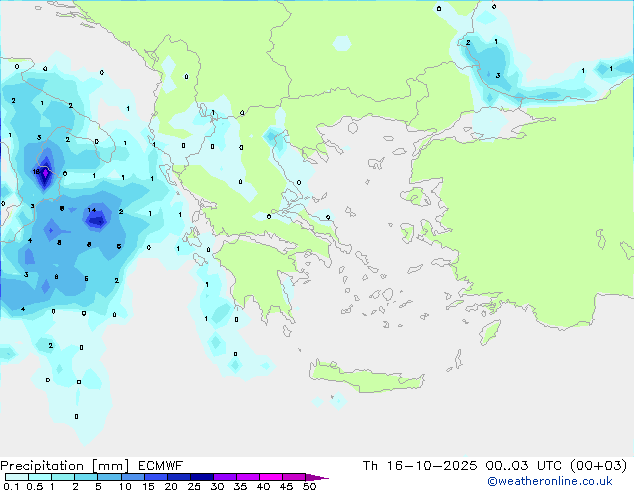Click the '00..03 UTC' time range text
Image resolution: width=634 pixels, height=490 pixels.
[x=524, y=466]
